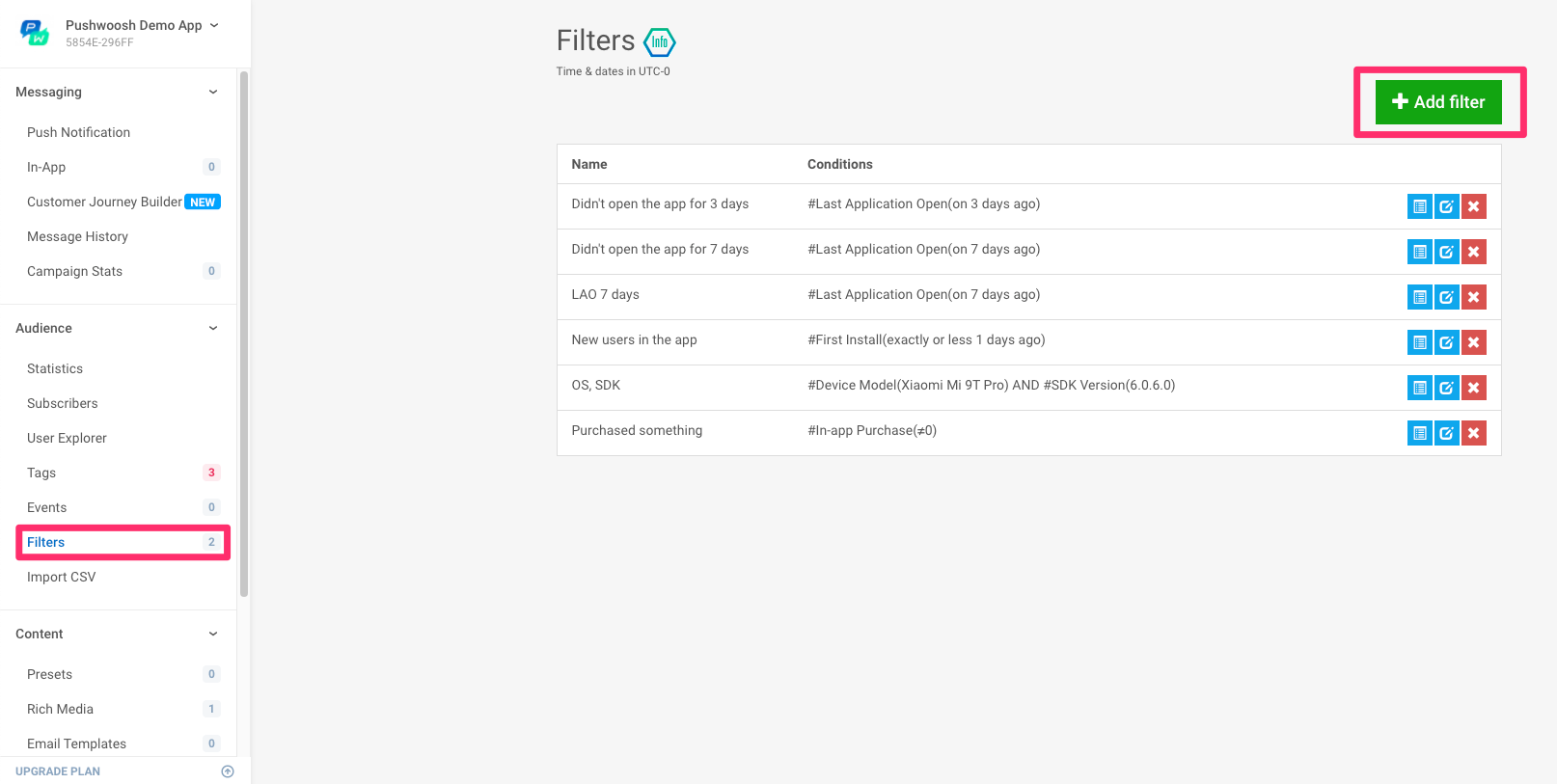The image size is (1557, 784).
Task: Collapse the Messaging section
Action: tap(213, 93)
